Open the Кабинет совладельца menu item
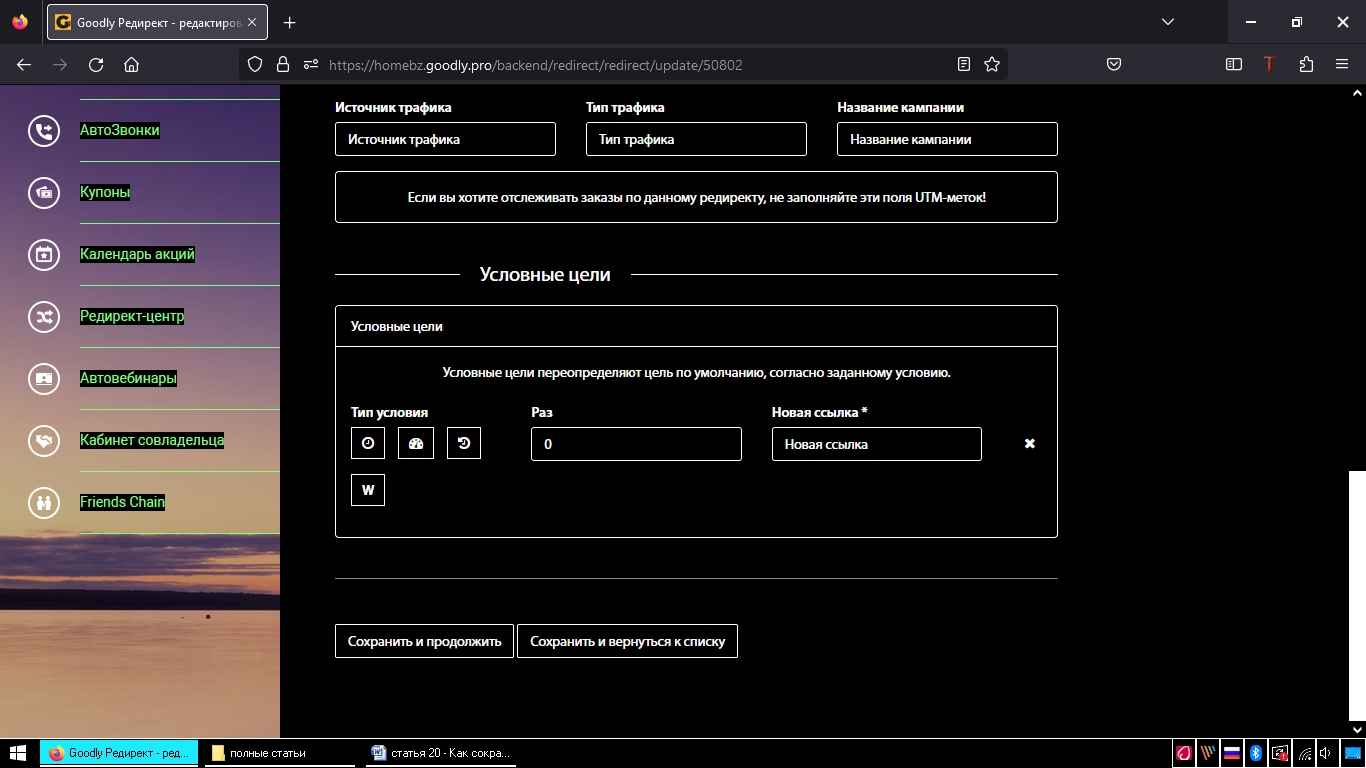Screen dimensions: 1366x768 [x=152, y=440]
